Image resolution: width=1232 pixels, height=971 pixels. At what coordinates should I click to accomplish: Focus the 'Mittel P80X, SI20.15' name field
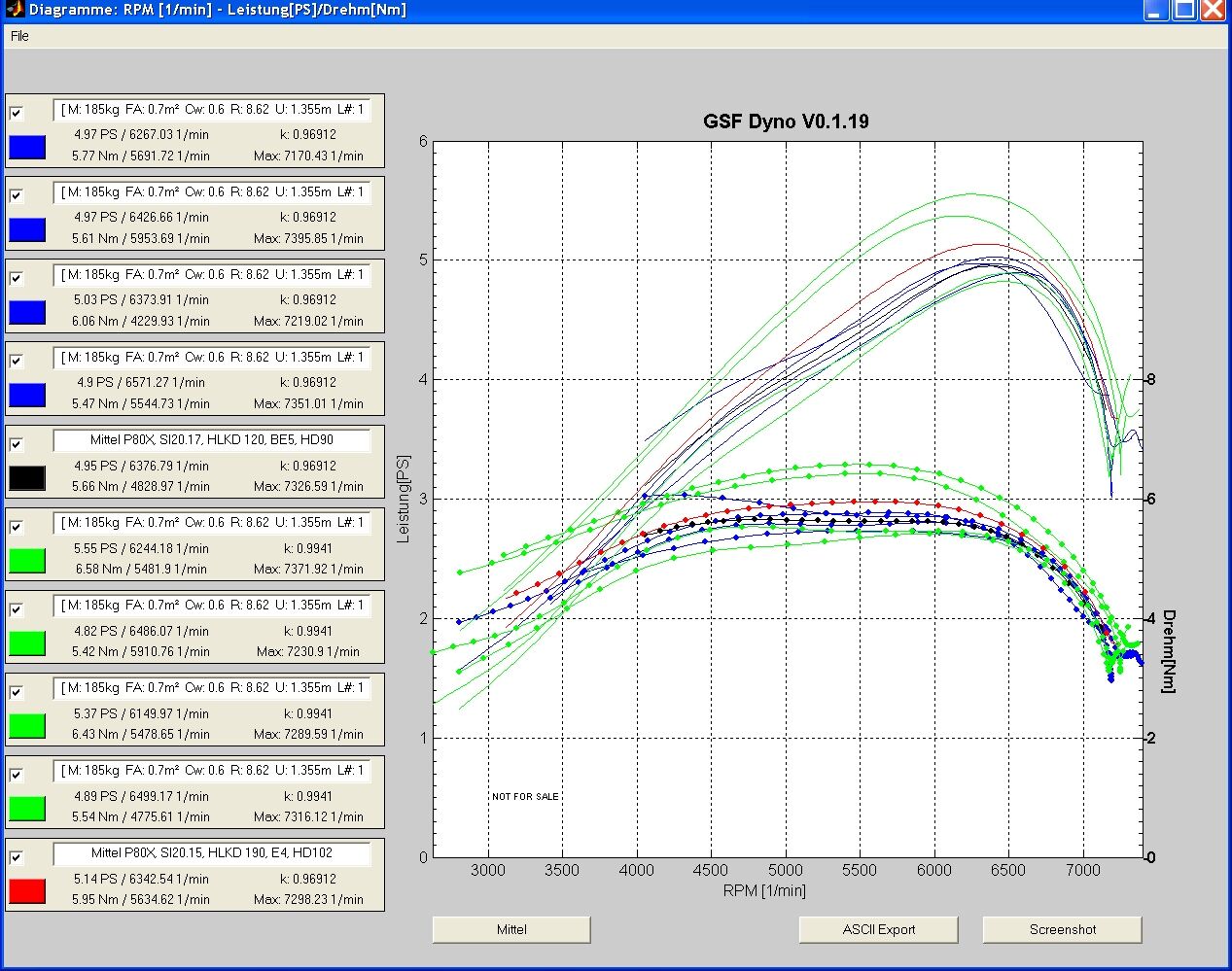212,853
